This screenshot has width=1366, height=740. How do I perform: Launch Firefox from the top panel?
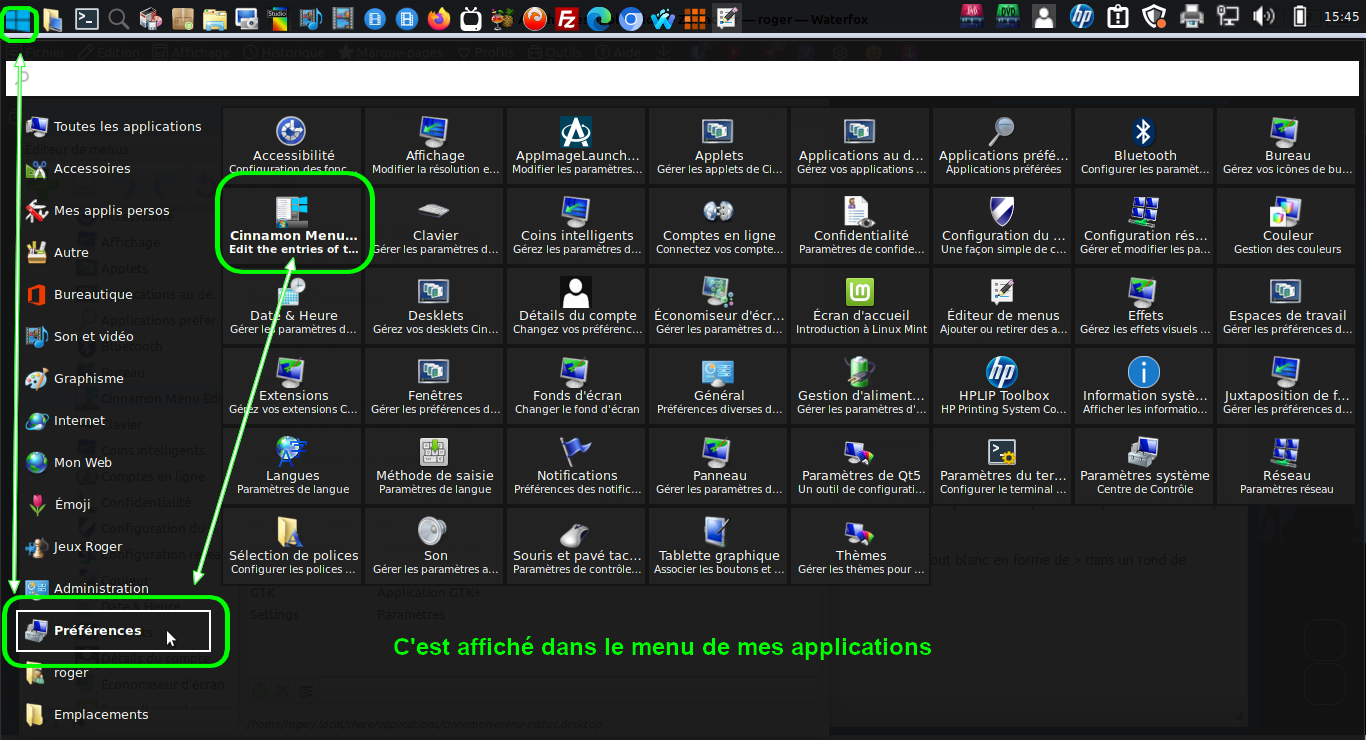coord(438,17)
